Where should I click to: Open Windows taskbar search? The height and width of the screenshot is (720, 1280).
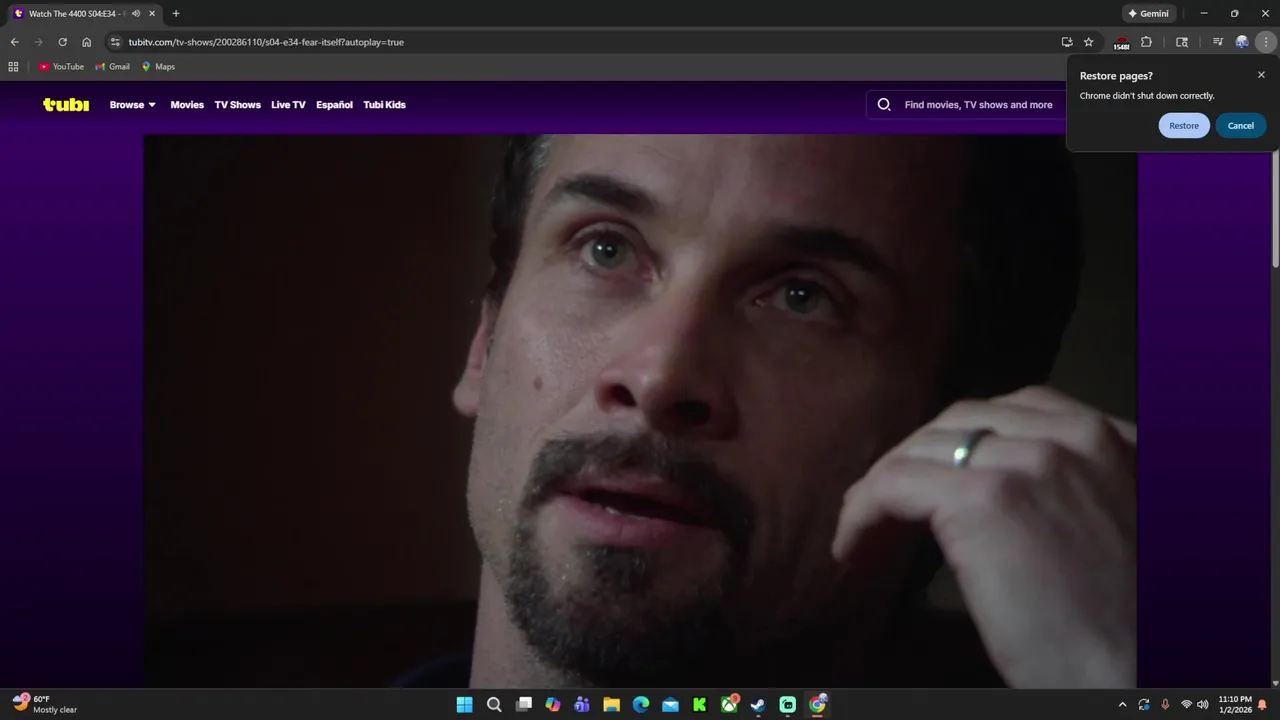[494, 705]
